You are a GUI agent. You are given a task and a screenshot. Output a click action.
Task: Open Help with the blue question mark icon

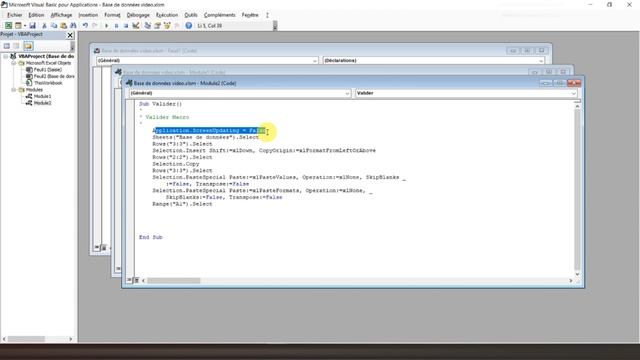point(189,25)
